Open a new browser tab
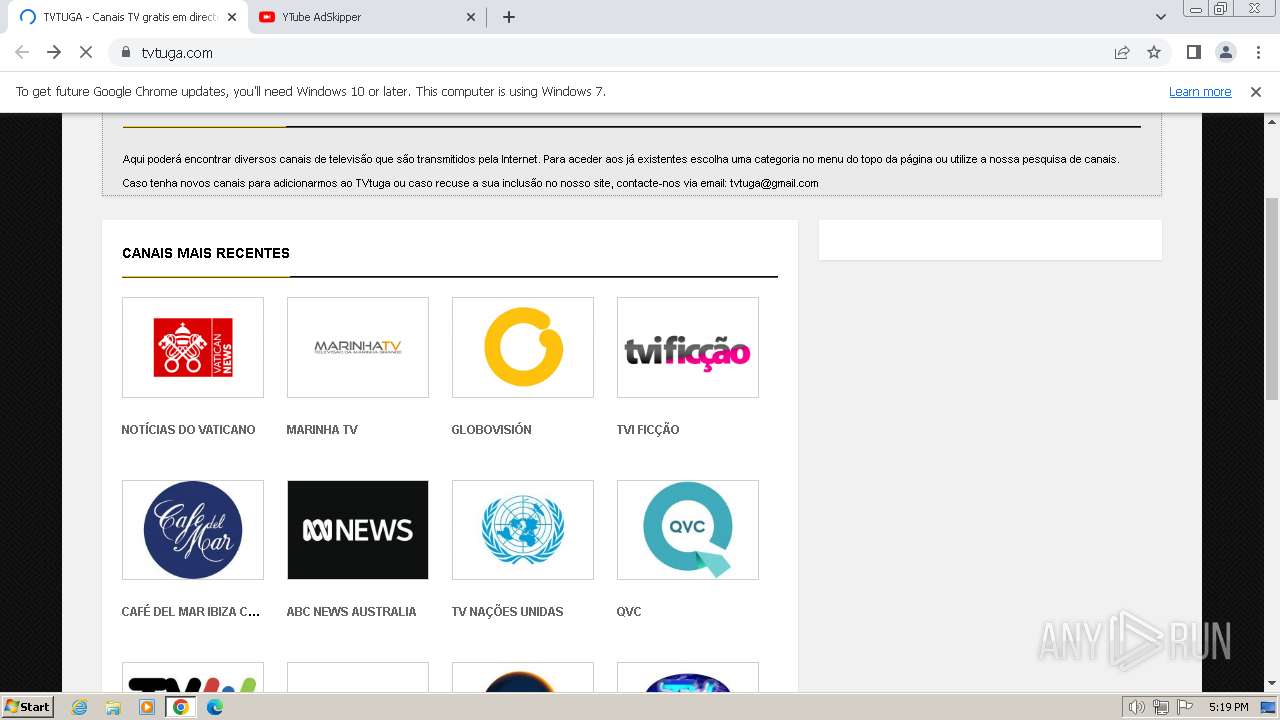This screenshot has width=1280, height=720. 508,17
